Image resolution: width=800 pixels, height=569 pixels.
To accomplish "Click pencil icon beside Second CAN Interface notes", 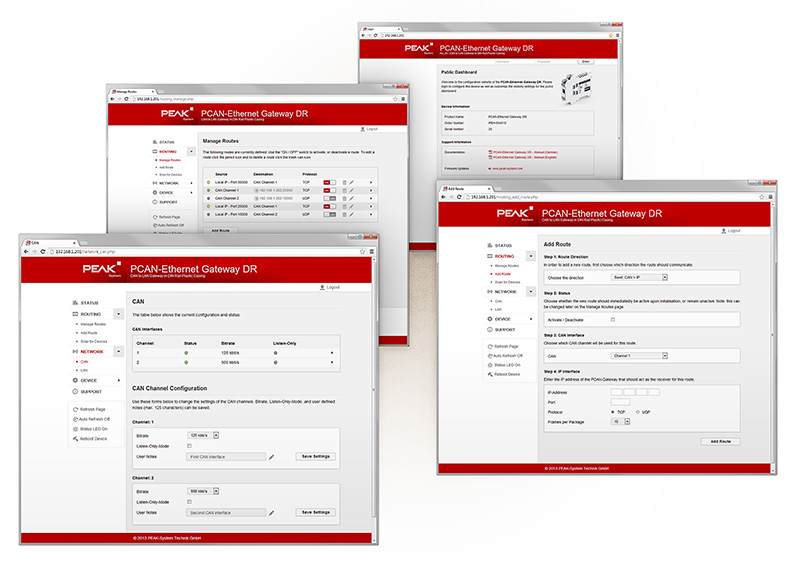I will coord(271,512).
